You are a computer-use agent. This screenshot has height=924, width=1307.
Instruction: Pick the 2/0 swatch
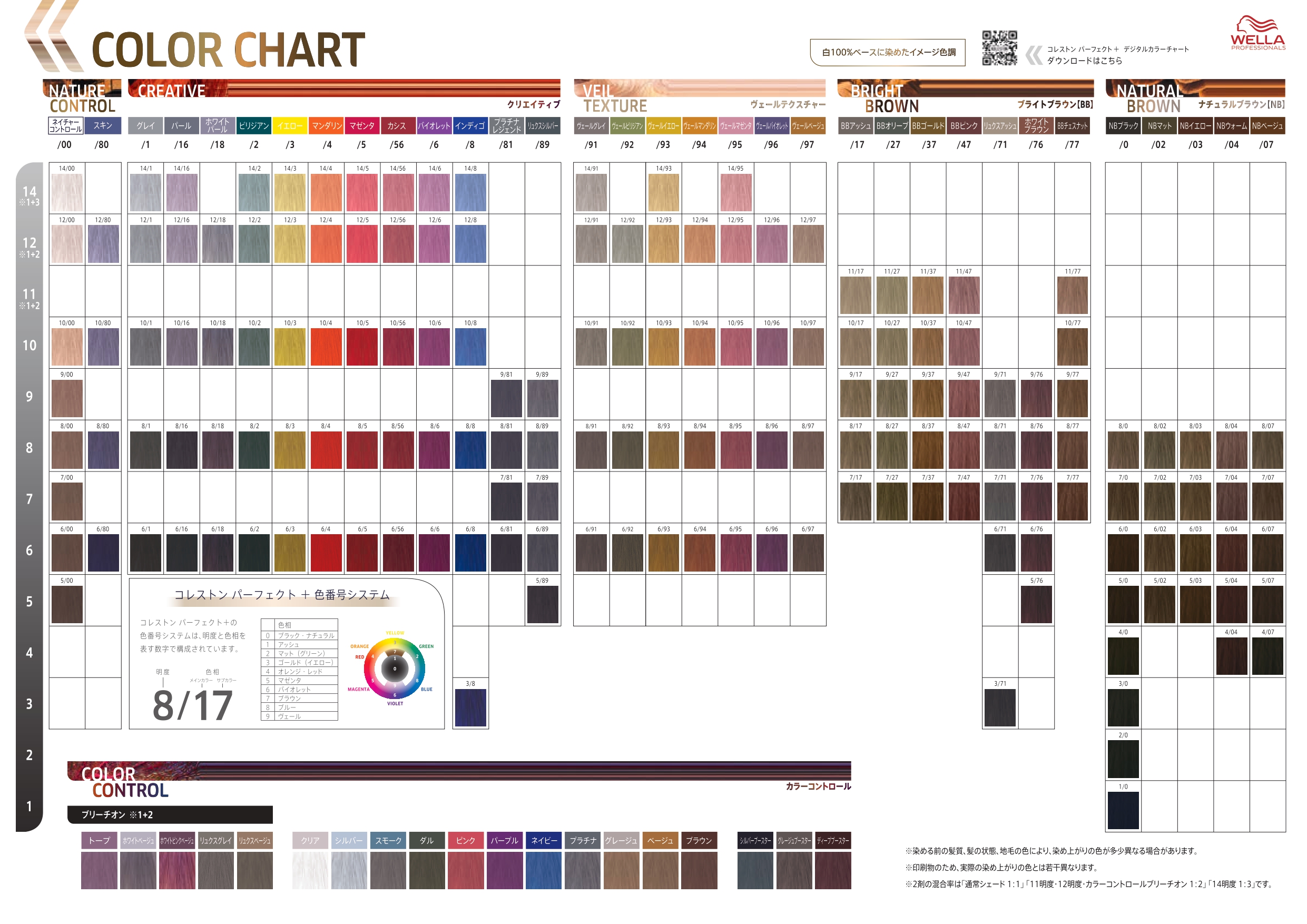[x=1123, y=759]
